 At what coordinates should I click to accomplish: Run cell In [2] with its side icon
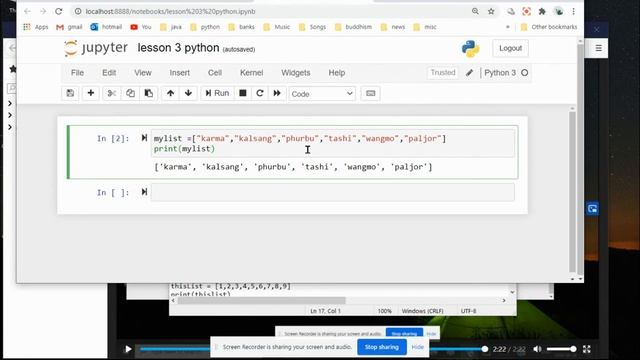pos(144,138)
